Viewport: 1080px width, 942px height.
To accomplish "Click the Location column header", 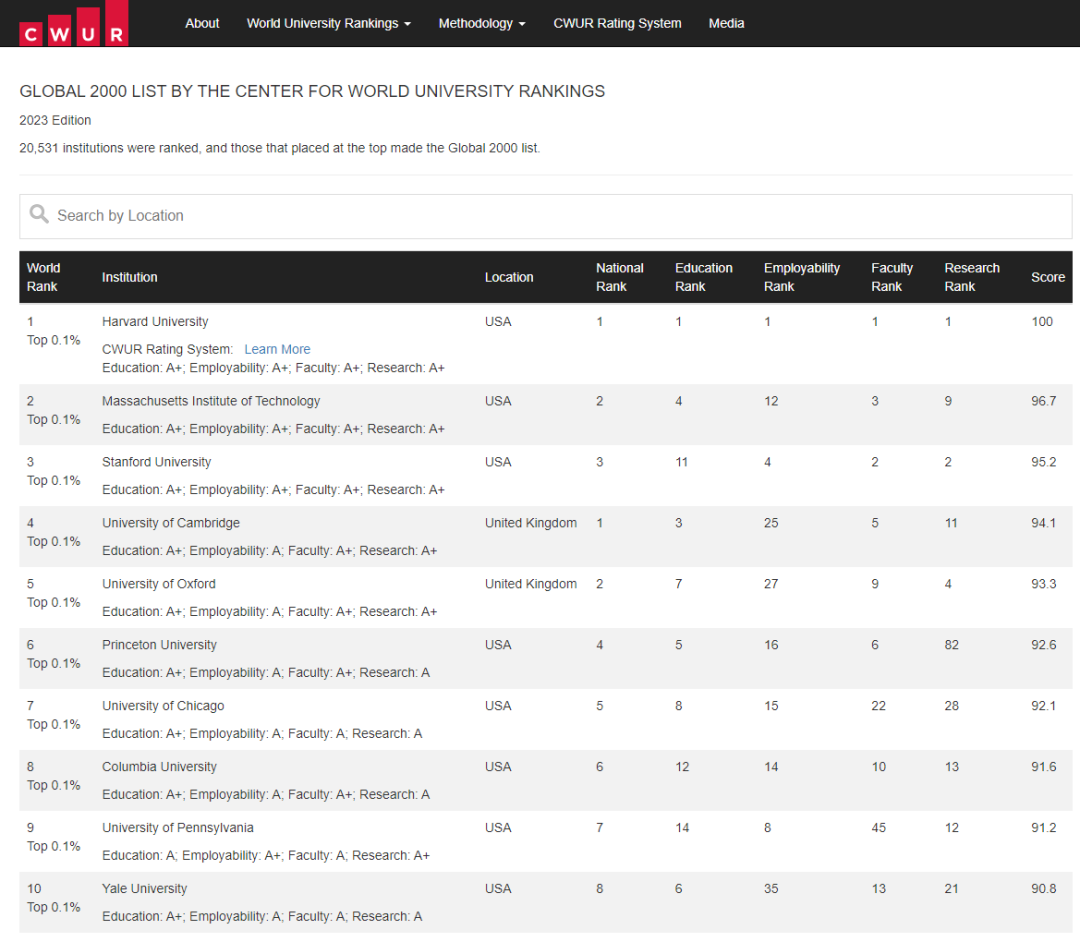I will click(509, 277).
